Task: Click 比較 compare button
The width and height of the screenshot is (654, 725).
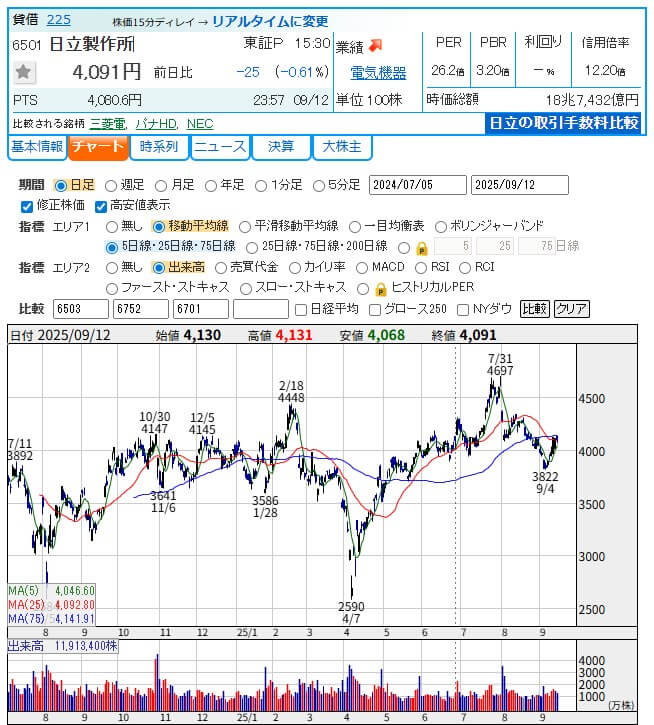Action: tap(535, 309)
